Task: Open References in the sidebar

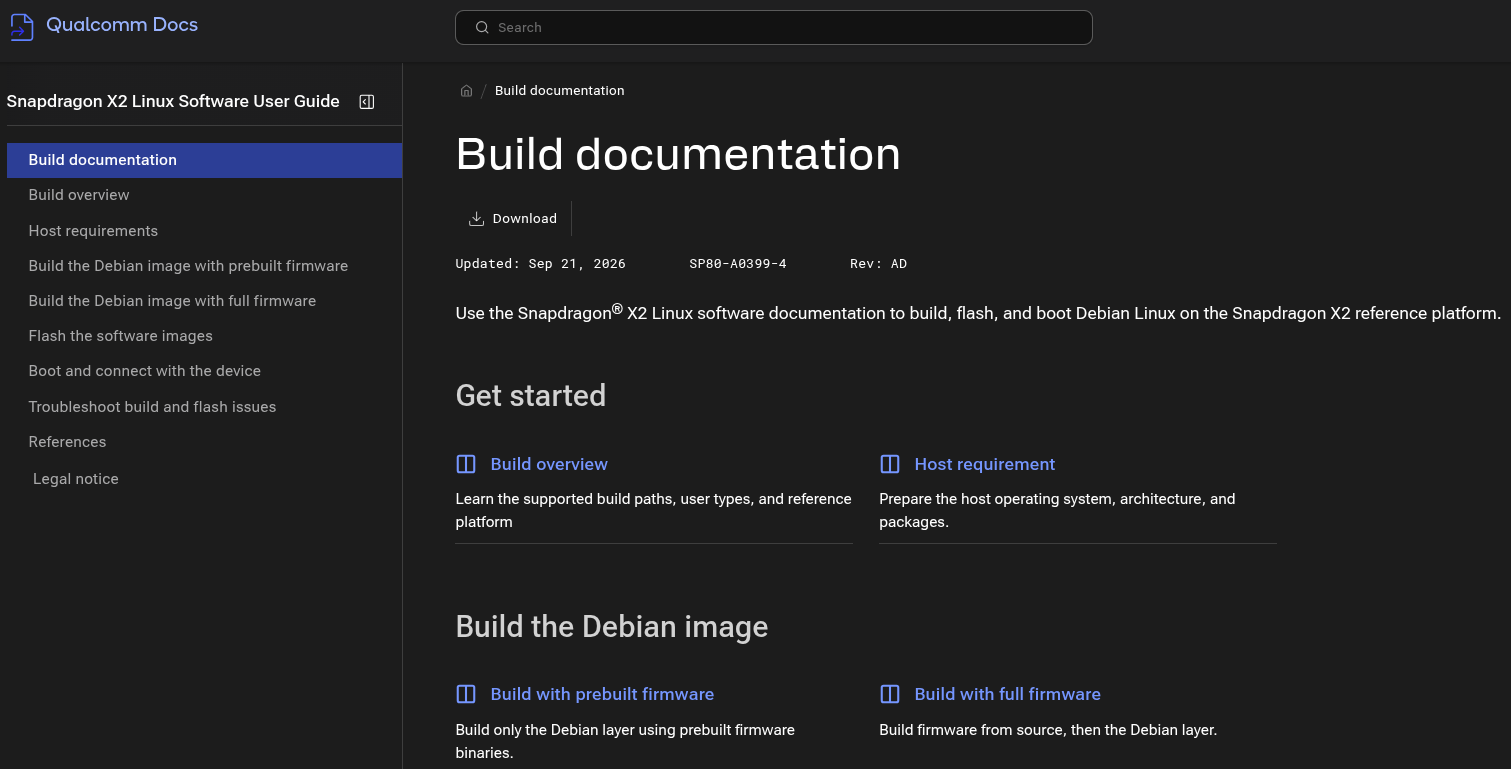Action: tap(67, 442)
